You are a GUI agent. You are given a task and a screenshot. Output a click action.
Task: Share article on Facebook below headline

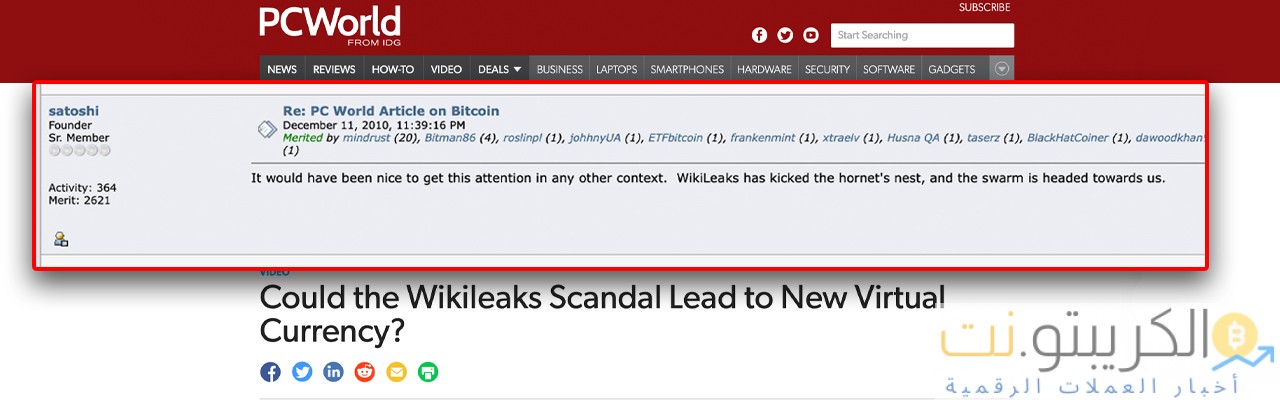coord(270,372)
